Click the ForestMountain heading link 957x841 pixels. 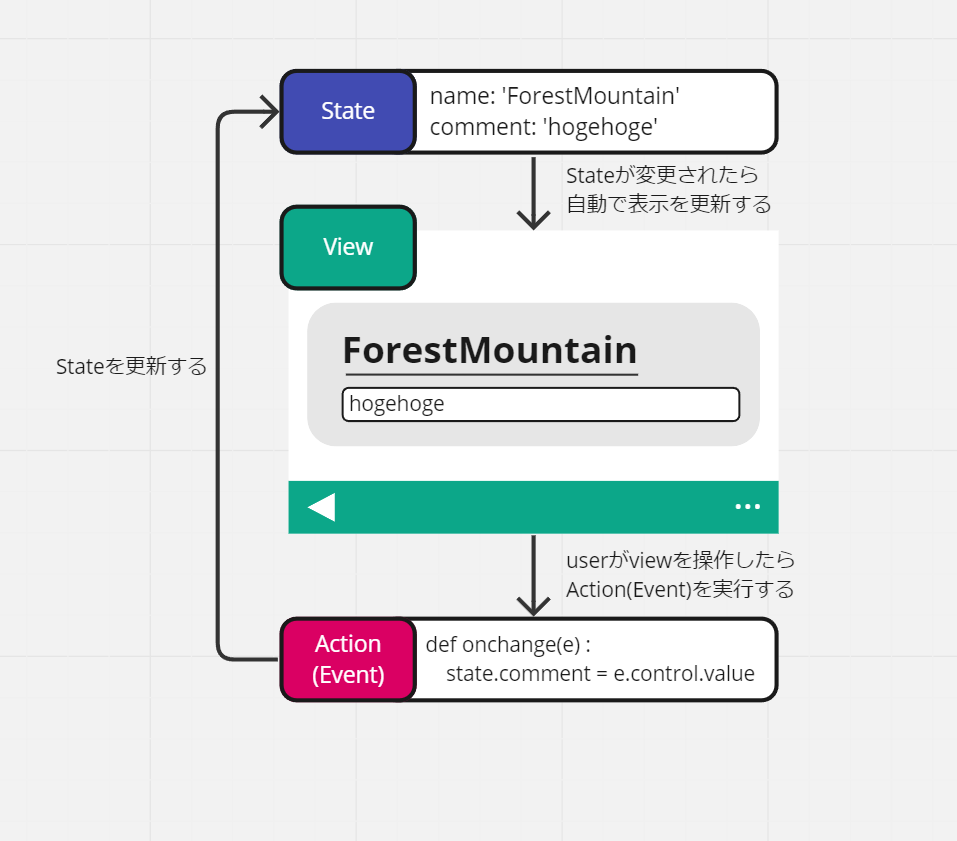[x=490, y=350]
